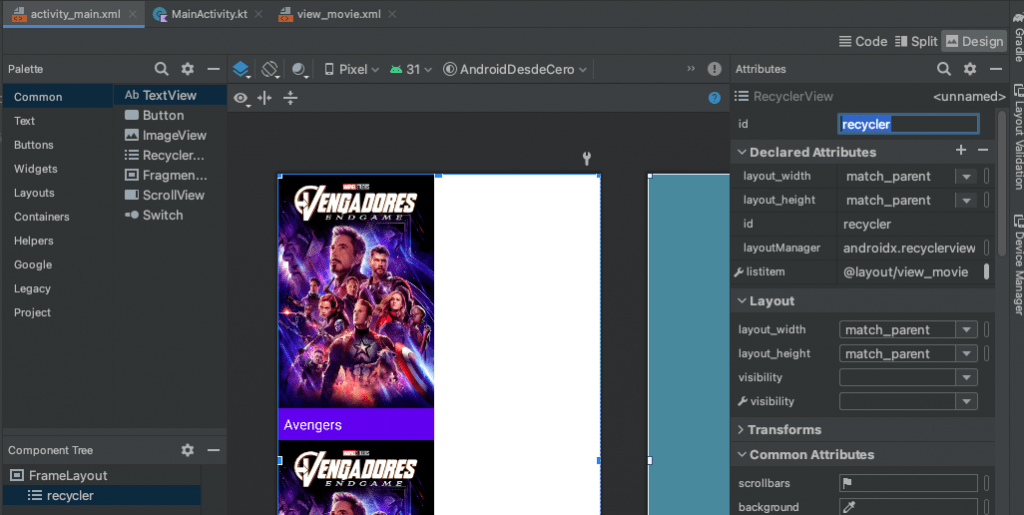Select the Common palette category
This screenshot has width=1024, height=515.
[x=58, y=97]
